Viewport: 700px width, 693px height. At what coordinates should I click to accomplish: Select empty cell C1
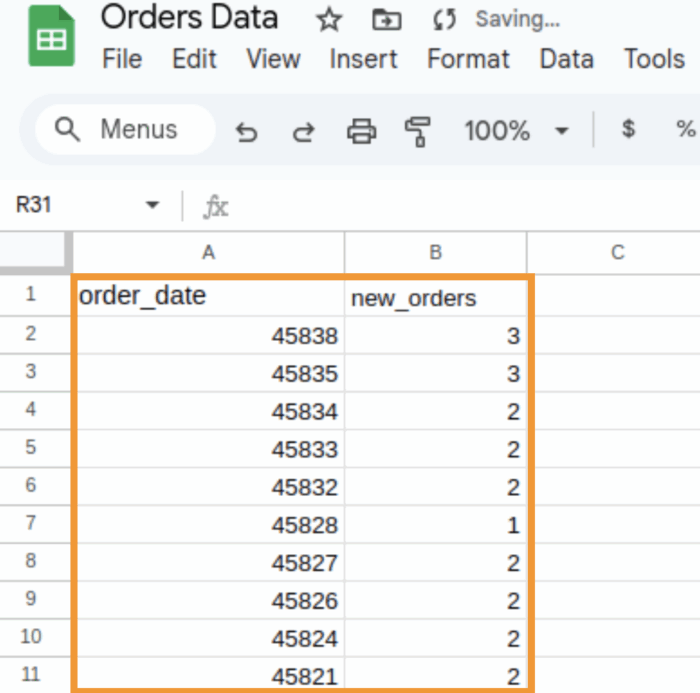coord(617,296)
